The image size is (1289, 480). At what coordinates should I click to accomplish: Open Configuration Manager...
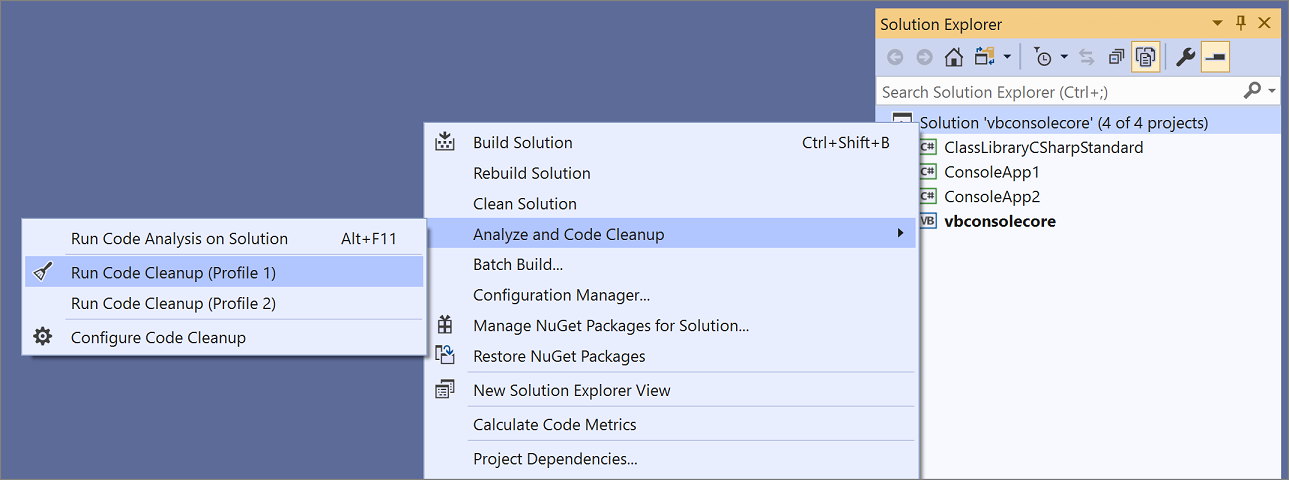670,295
